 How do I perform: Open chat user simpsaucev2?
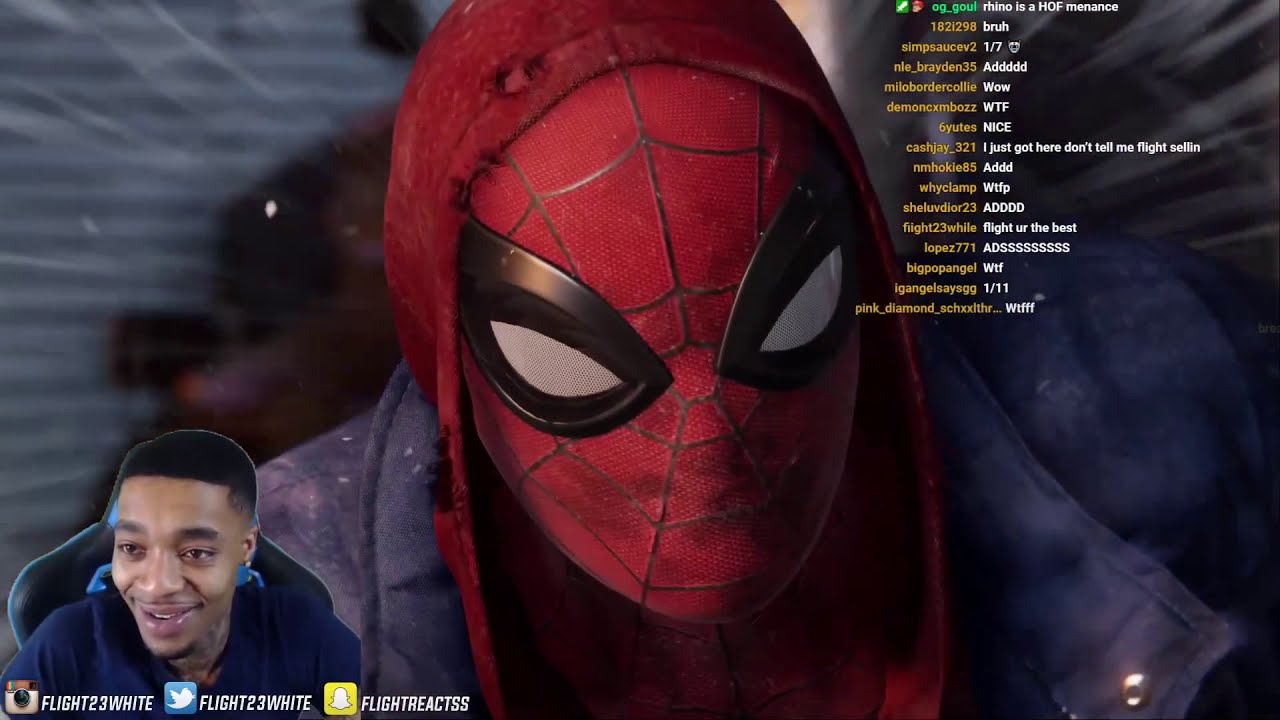(x=939, y=47)
